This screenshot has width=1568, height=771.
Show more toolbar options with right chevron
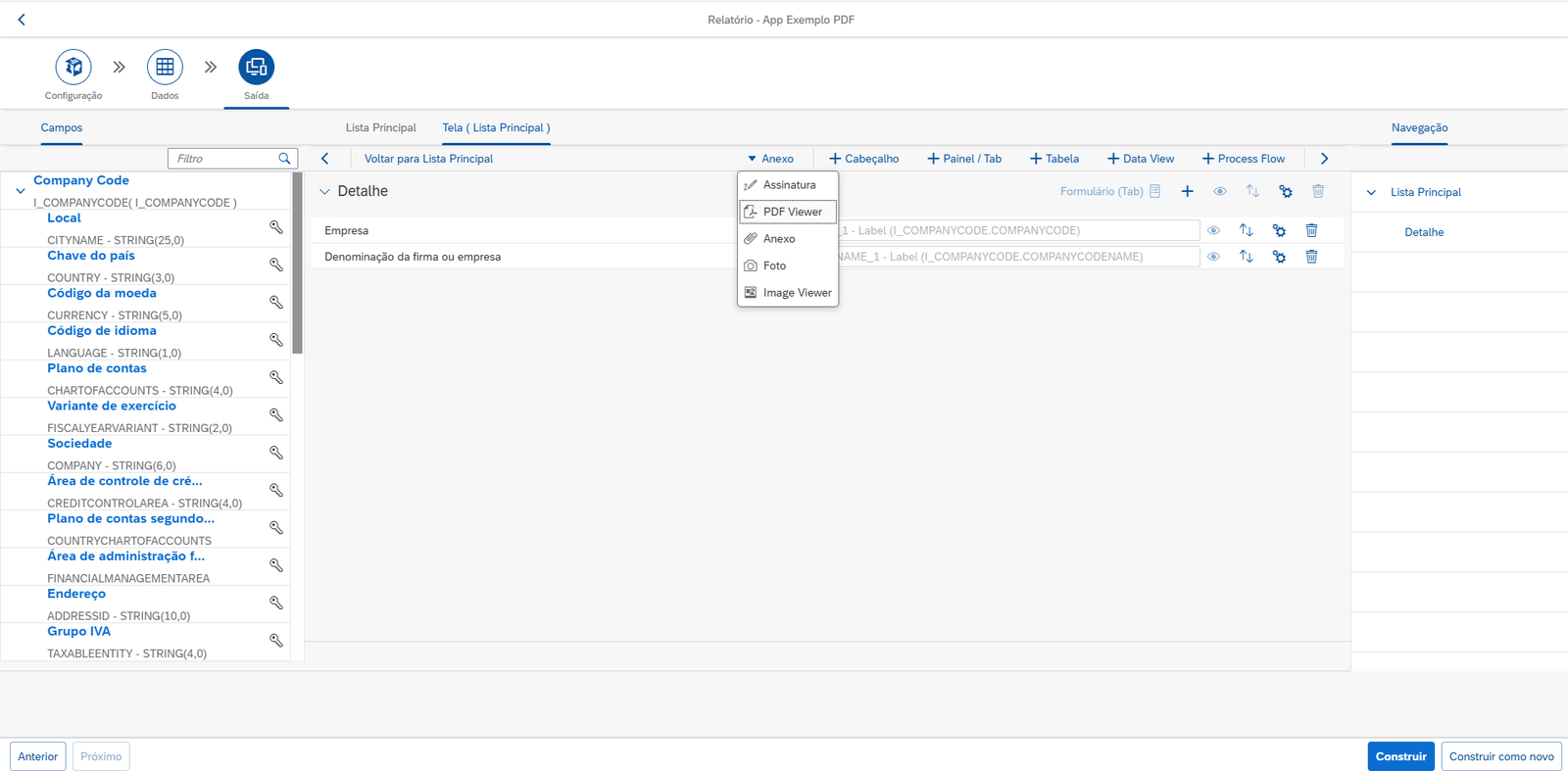(x=1324, y=159)
